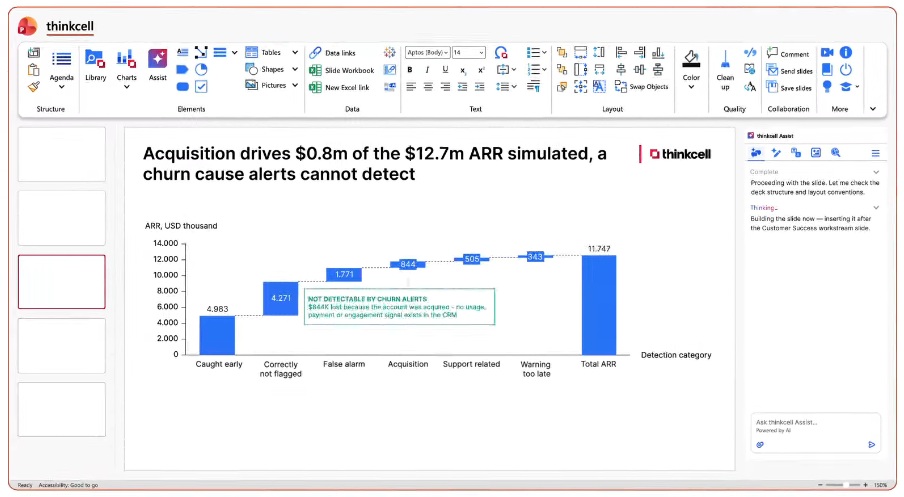Insert a text box element
The height and width of the screenshot is (497, 904).
(182, 52)
